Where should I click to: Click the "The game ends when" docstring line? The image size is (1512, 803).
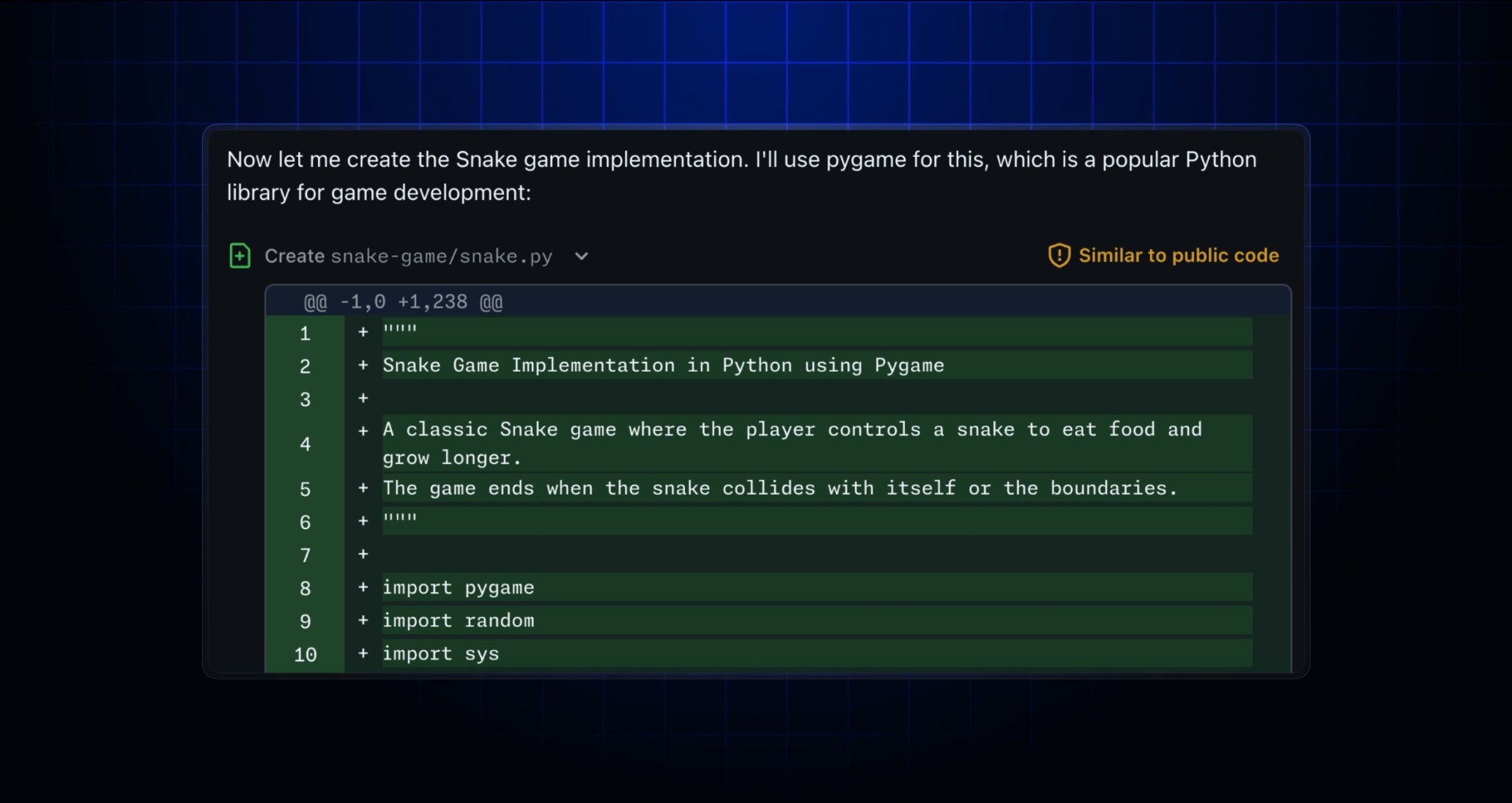779,488
